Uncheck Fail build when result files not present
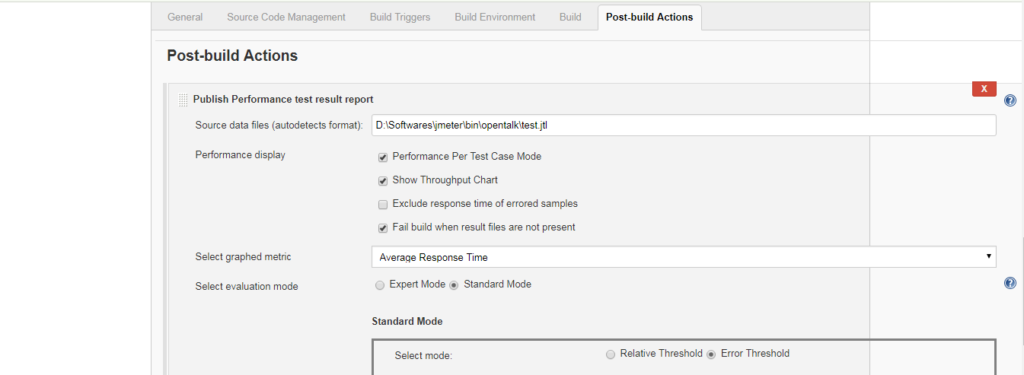The height and width of the screenshot is (375, 1024). [x=383, y=228]
